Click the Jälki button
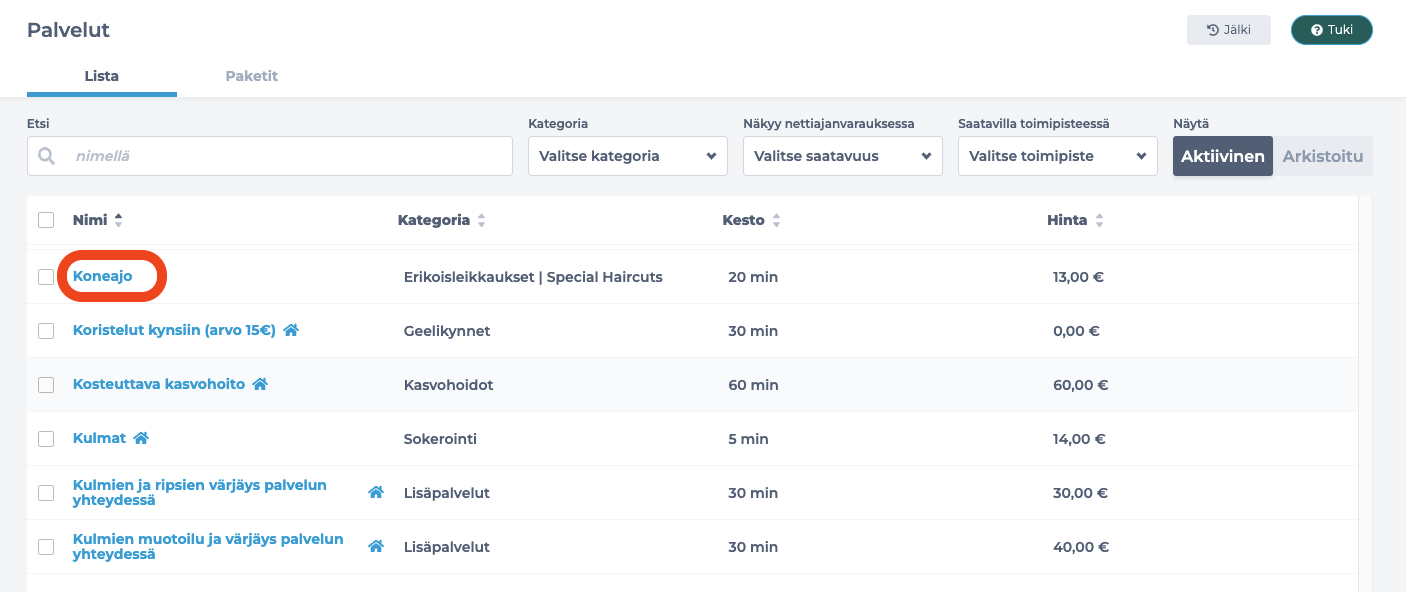The width and height of the screenshot is (1406, 592). coord(1229,30)
